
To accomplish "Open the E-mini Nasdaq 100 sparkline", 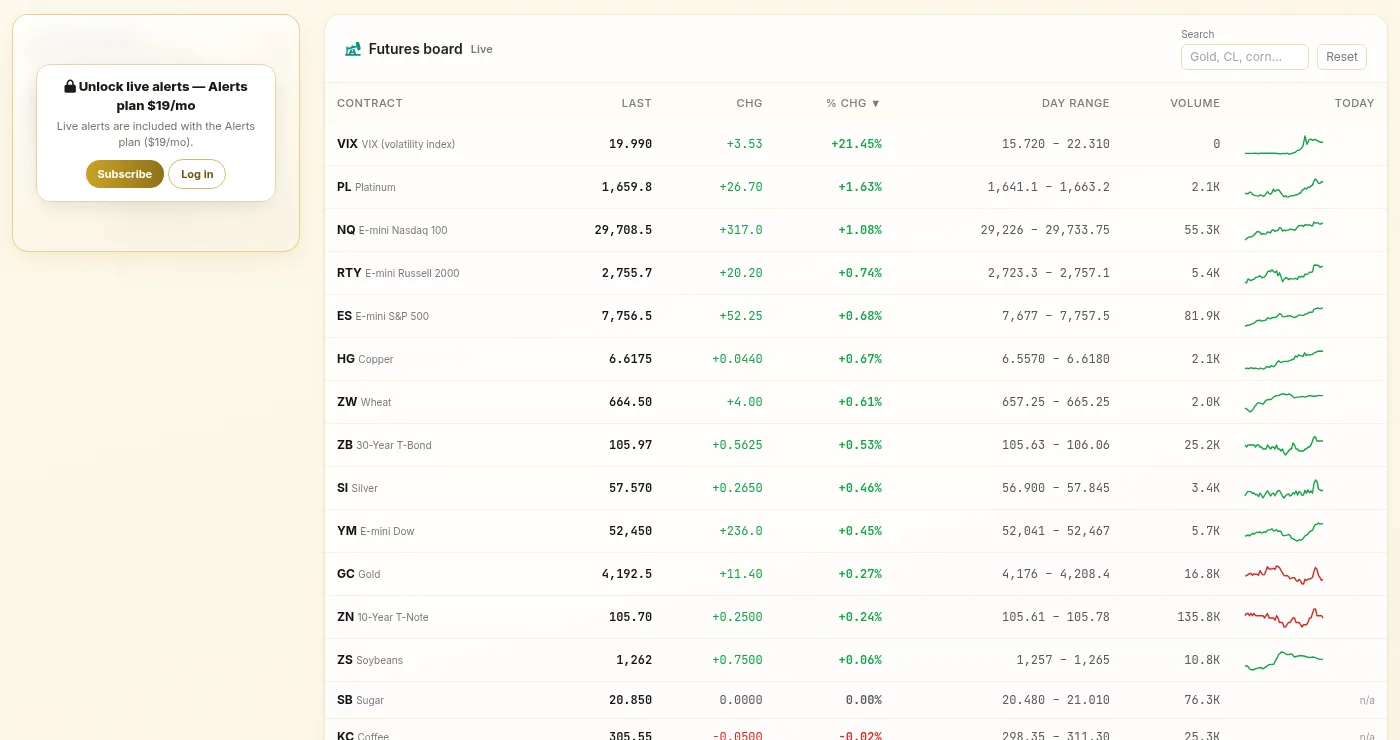I will pyautogui.click(x=1284, y=231).
